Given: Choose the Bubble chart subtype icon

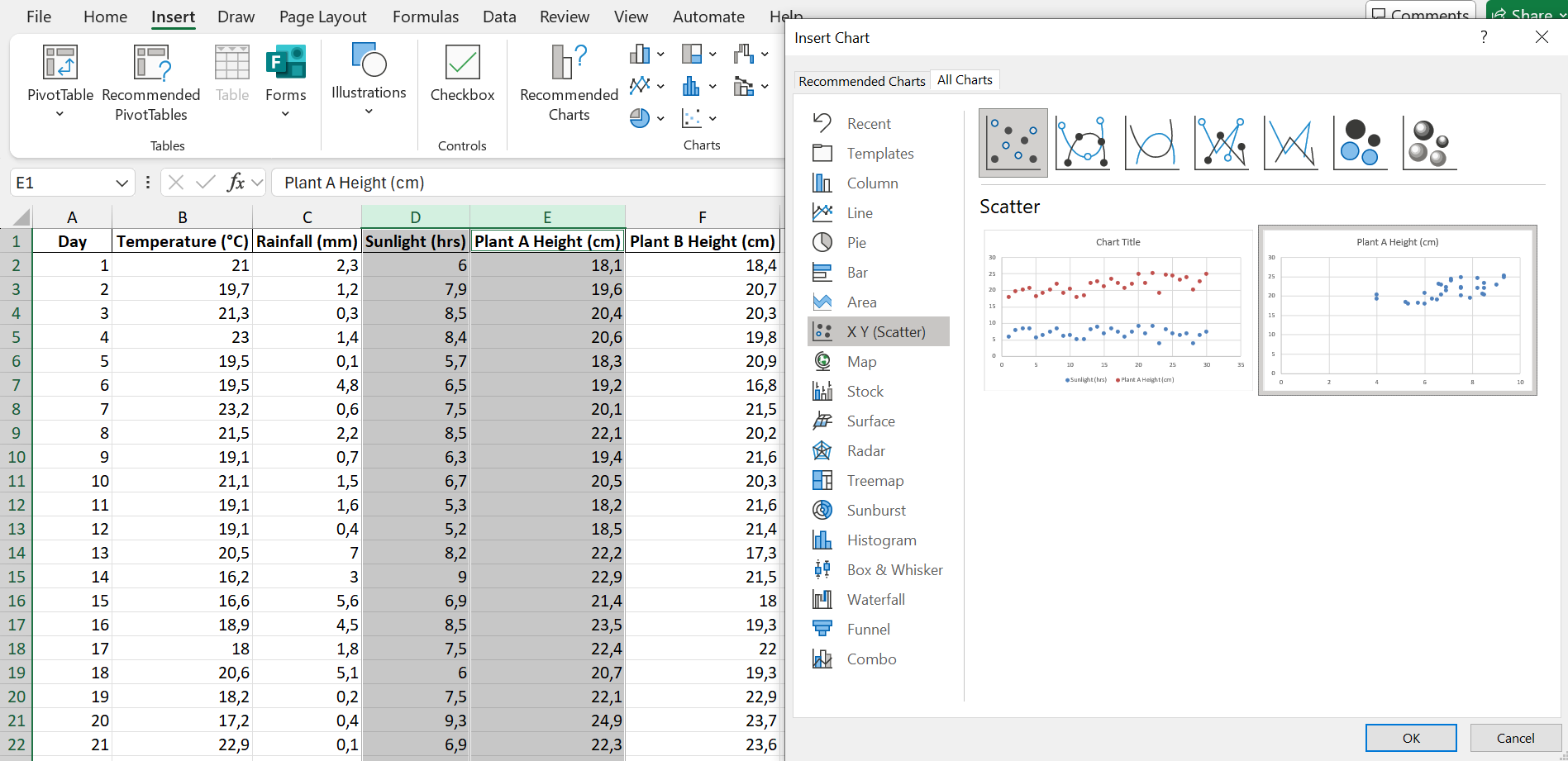Looking at the screenshot, I should point(1360,143).
